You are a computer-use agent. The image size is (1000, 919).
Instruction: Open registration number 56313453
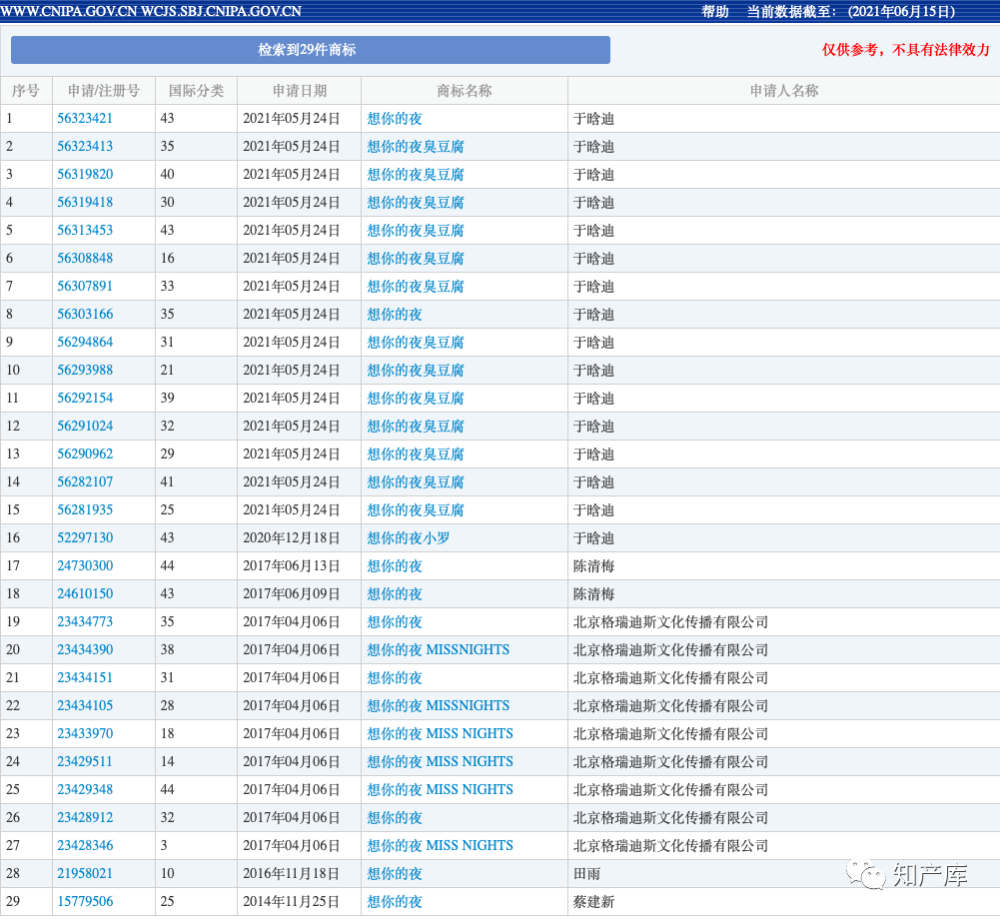pos(85,230)
